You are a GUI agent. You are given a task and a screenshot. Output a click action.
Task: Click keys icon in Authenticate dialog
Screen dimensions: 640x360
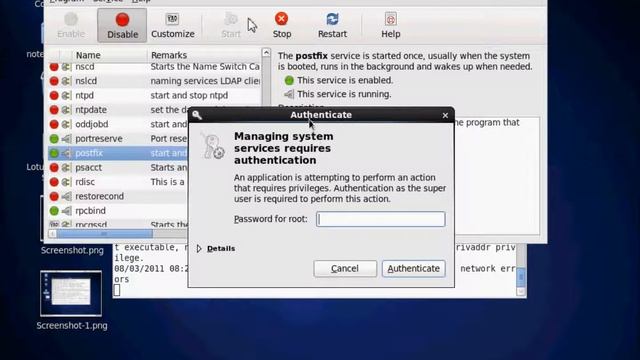tap(212, 146)
